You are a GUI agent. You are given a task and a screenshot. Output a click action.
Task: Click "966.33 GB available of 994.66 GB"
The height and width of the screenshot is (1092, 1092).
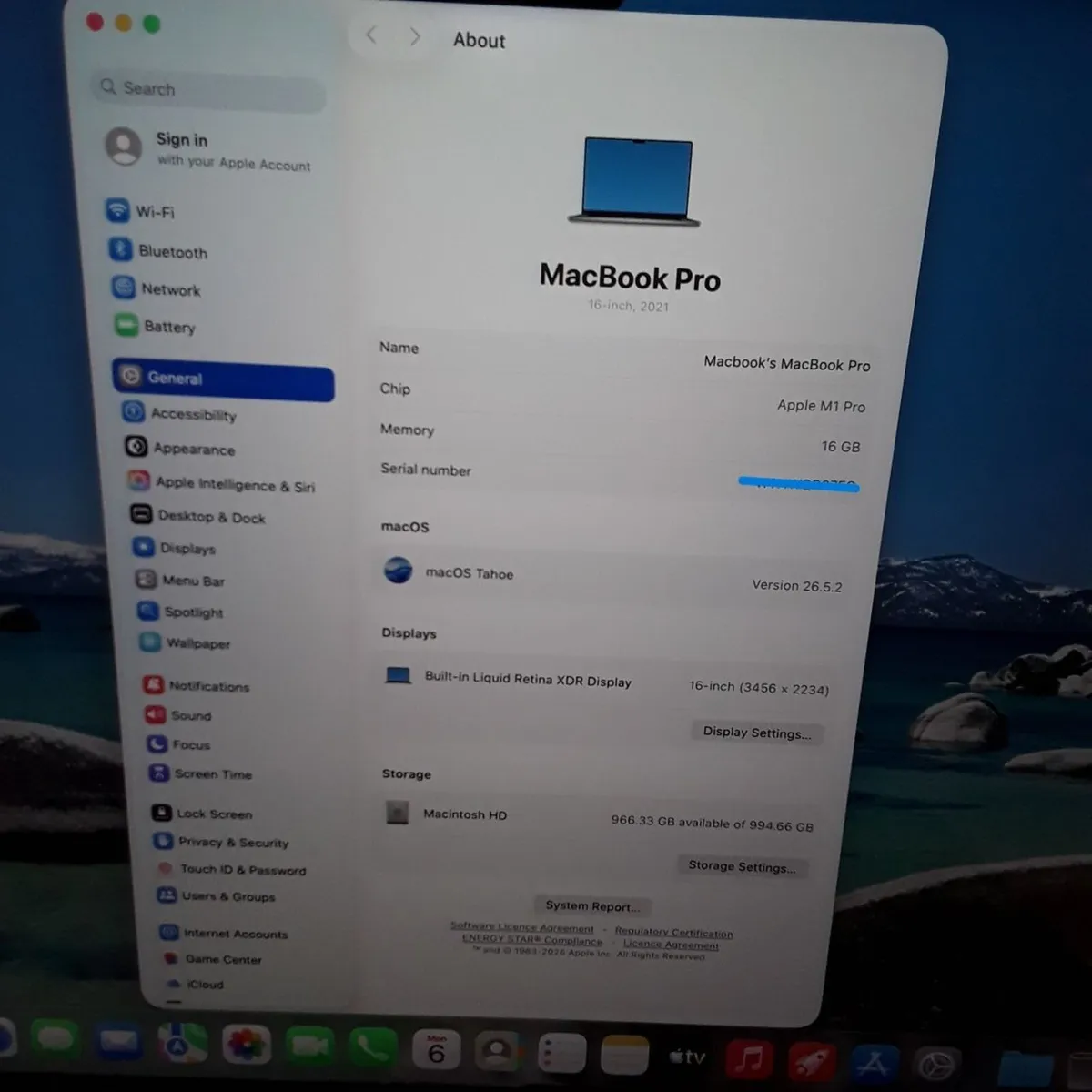pos(712,823)
